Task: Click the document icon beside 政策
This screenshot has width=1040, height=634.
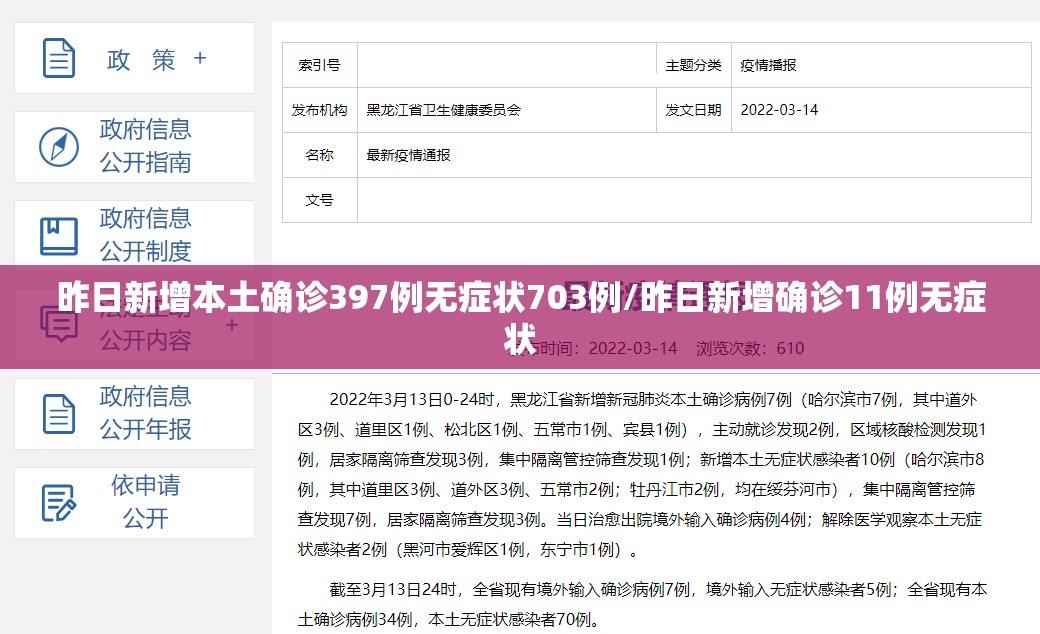Action: pyautogui.click(x=59, y=58)
